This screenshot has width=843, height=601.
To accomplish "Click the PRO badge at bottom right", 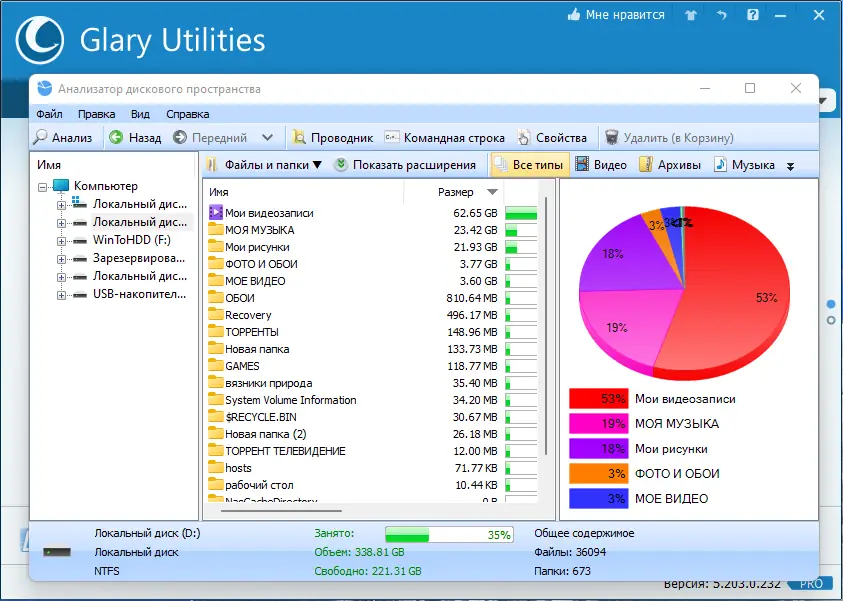I will (811, 583).
